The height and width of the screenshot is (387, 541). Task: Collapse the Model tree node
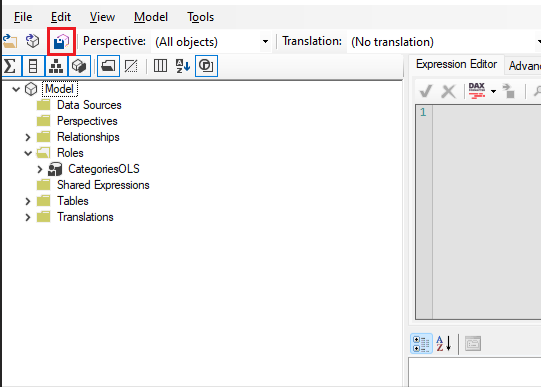click(16, 89)
